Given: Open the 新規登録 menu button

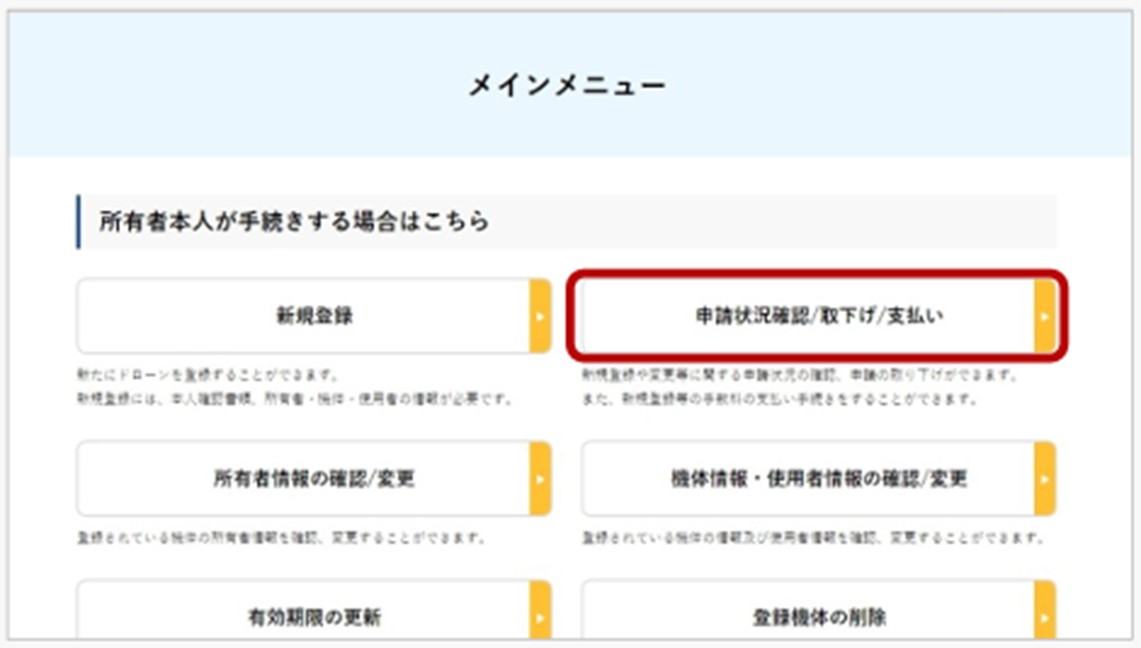Looking at the screenshot, I should point(303,316).
